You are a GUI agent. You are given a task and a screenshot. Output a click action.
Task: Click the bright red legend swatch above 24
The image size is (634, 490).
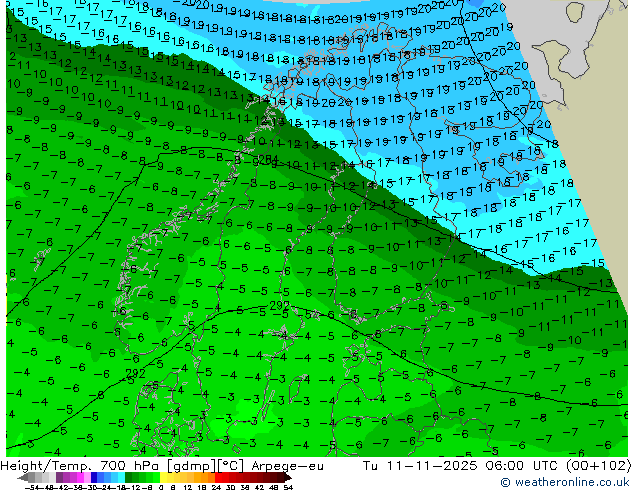click(x=218, y=478)
